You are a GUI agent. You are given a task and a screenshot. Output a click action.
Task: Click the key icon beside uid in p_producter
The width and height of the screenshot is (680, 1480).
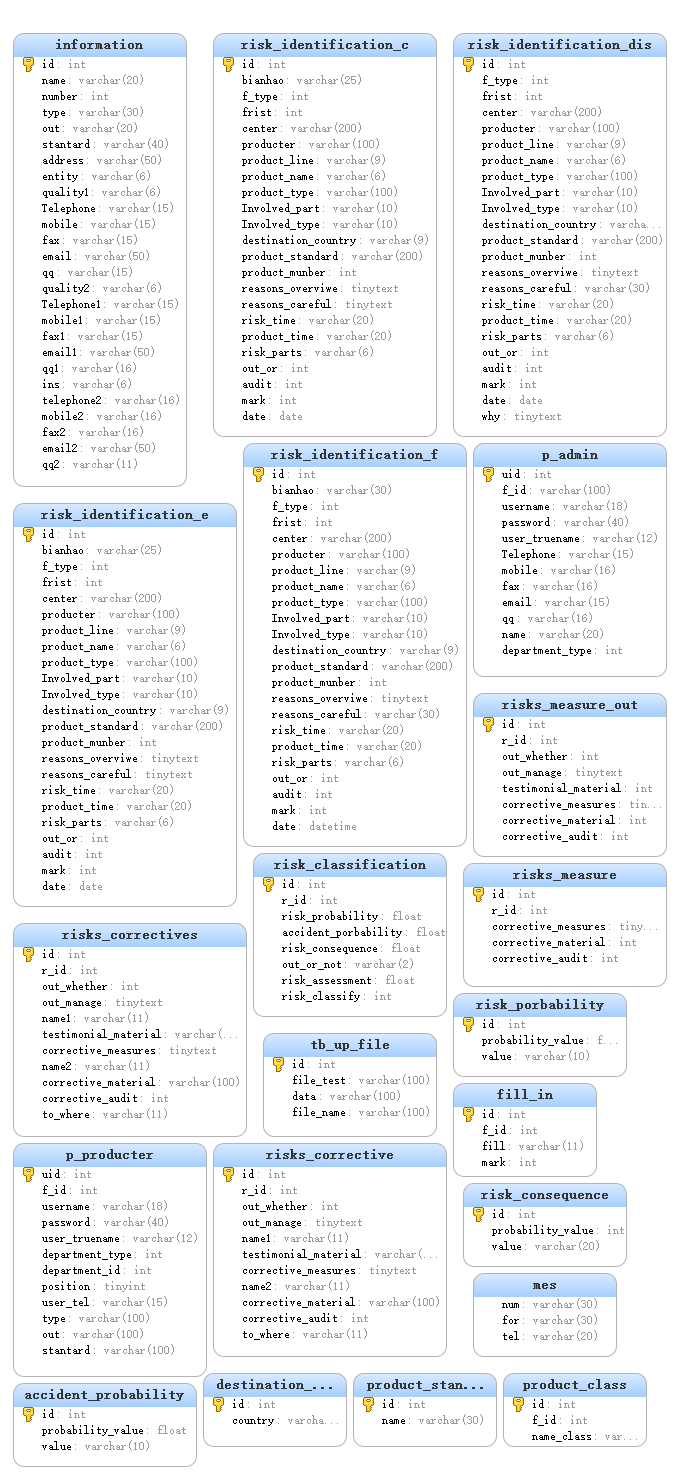click(28, 1174)
